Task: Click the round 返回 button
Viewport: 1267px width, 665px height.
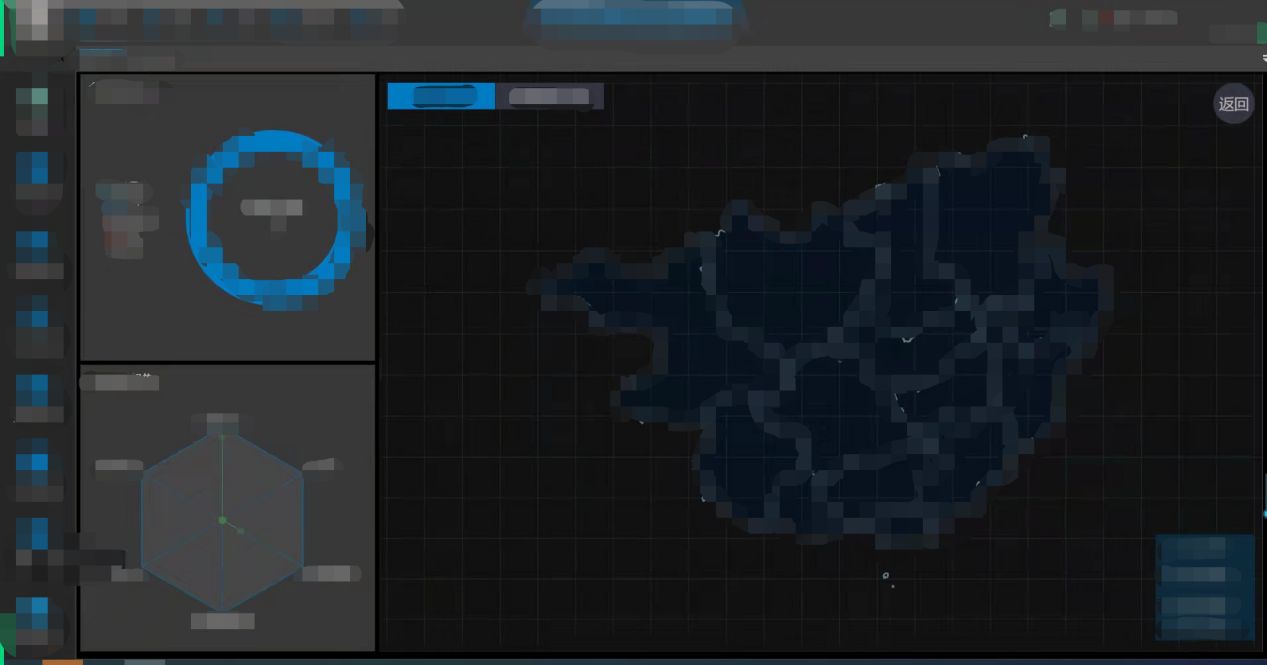Action: [x=1233, y=104]
